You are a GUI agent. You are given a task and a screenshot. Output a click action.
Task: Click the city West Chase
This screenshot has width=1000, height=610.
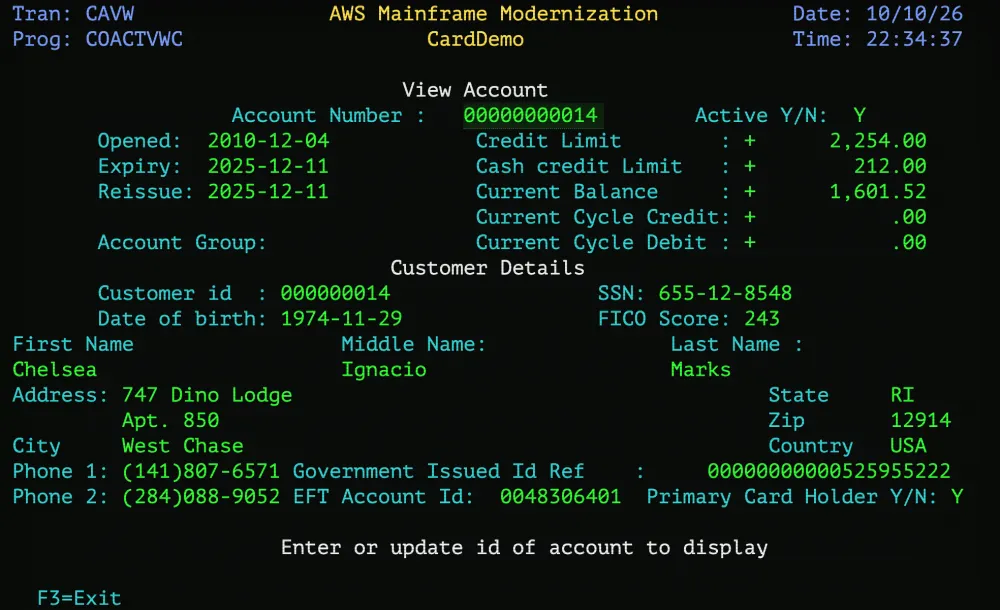182,445
